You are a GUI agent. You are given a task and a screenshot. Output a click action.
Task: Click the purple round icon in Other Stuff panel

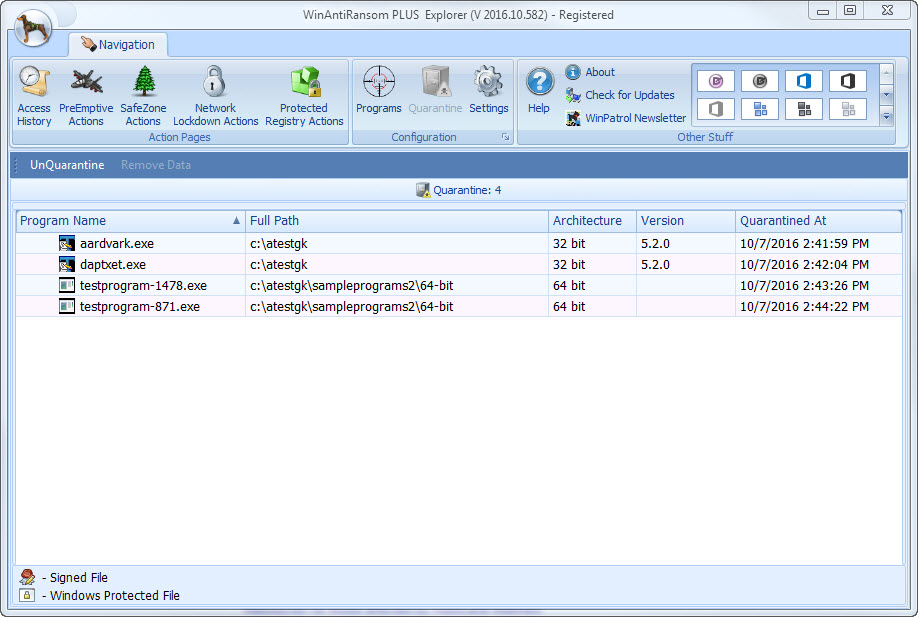click(715, 81)
